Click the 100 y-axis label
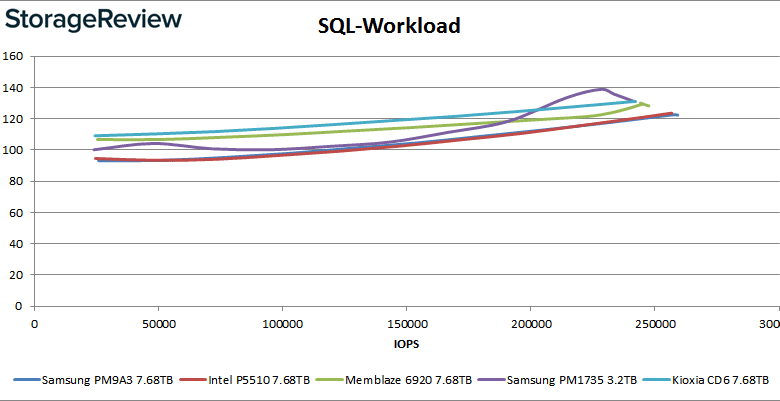The width and height of the screenshot is (780, 401). tap(13, 150)
